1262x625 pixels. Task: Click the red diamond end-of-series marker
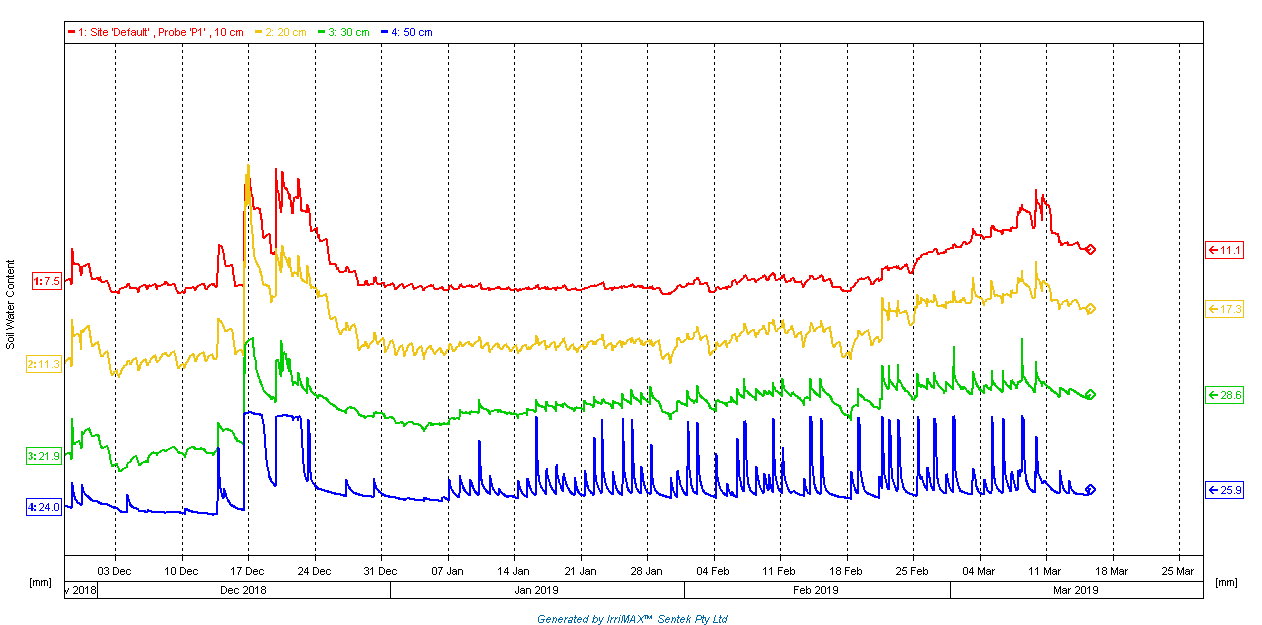pos(1091,249)
